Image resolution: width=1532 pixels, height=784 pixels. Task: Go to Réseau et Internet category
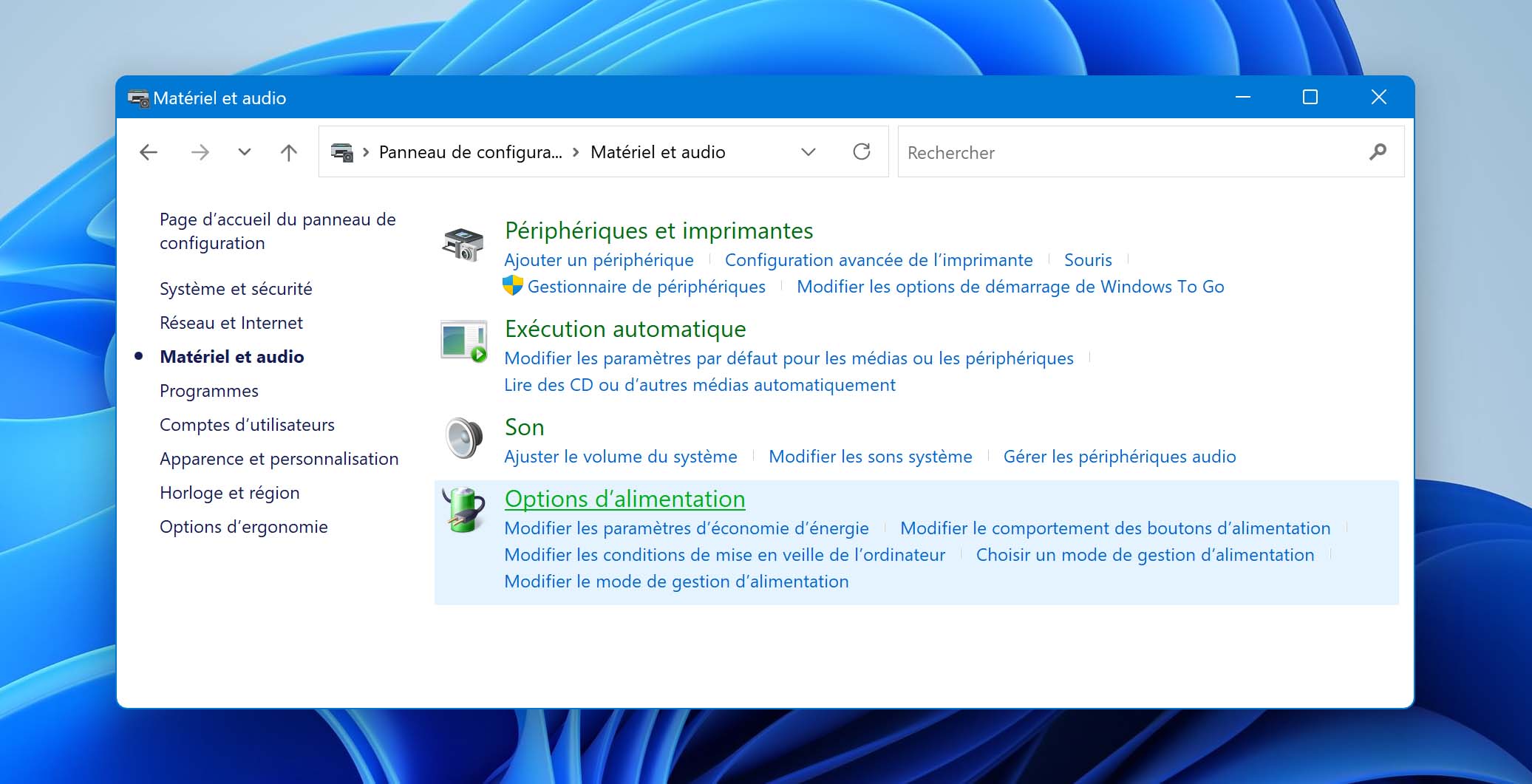pyautogui.click(x=231, y=323)
